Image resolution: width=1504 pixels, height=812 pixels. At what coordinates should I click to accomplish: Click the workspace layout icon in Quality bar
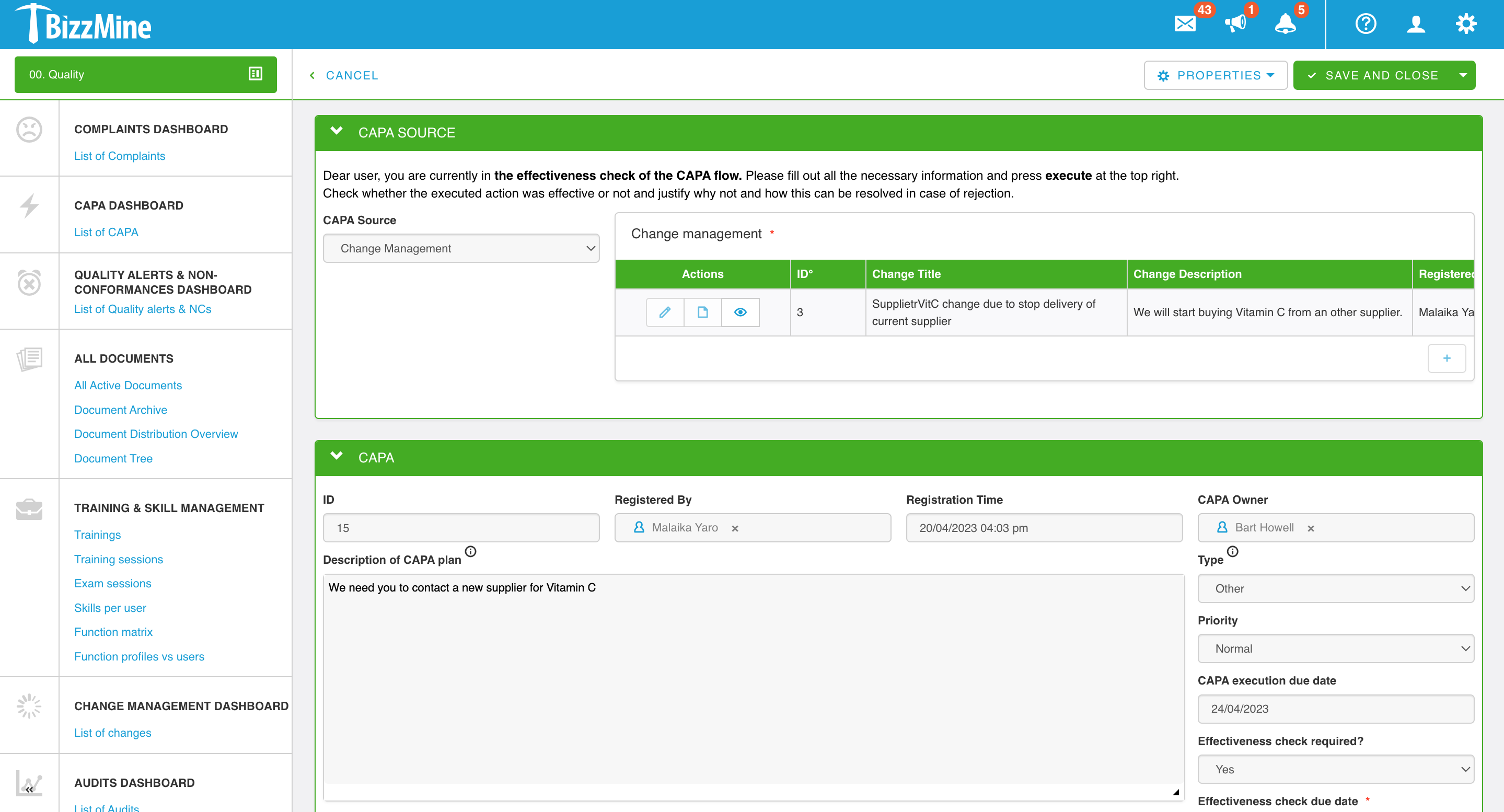(x=255, y=74)
